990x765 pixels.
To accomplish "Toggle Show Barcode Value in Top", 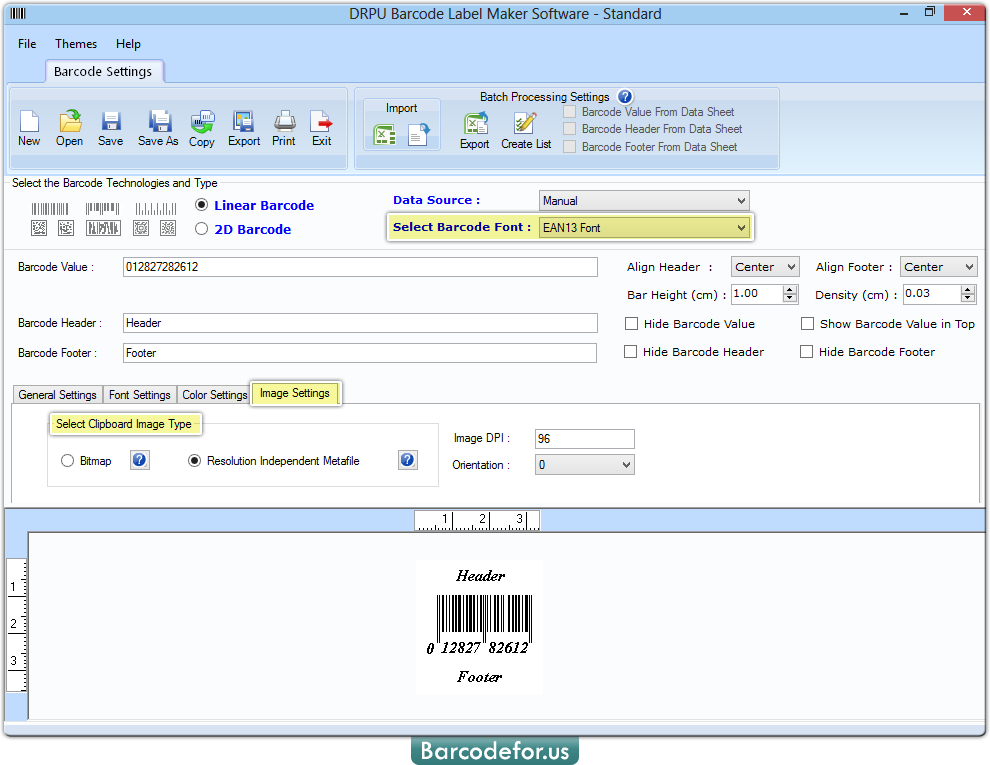I will pyautogui.click(x=808, y=324).
